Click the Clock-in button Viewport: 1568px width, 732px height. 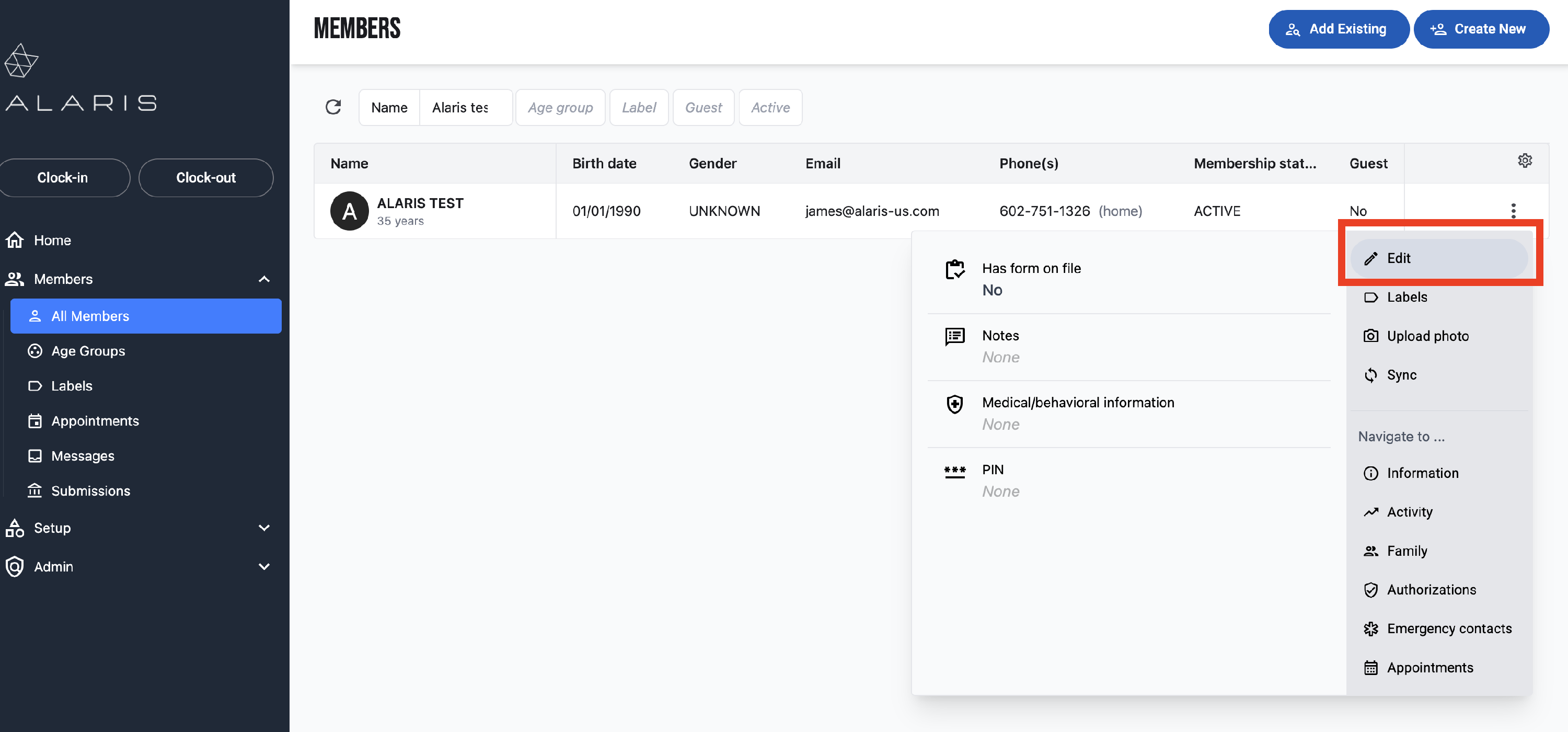(63, 178)
